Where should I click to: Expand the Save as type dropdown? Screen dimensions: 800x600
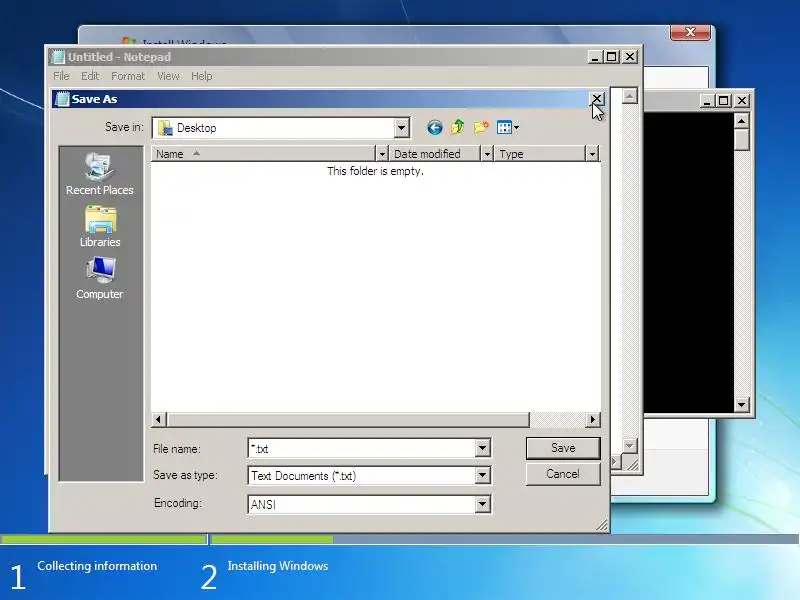point(482,476)
